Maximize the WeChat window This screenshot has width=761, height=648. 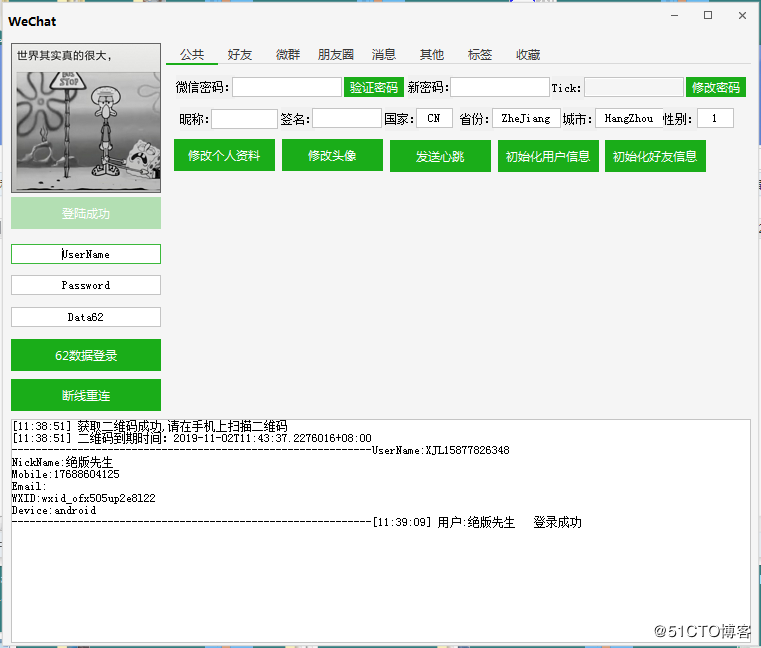point(708,16)
